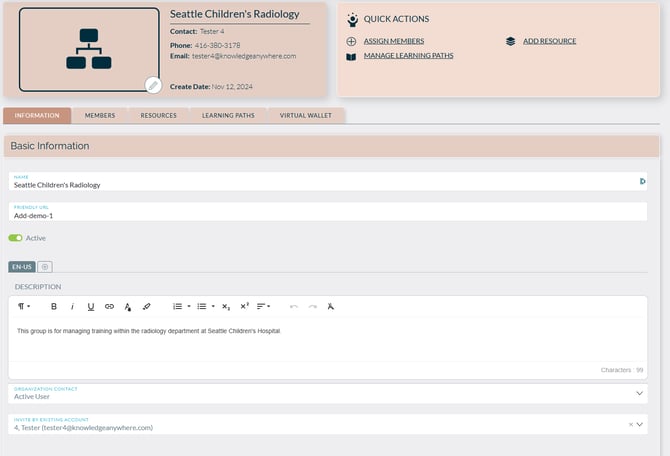Apply subscript formatting
Image resolution: width=670 pixels, height=456 pixels.
[226, 306]
